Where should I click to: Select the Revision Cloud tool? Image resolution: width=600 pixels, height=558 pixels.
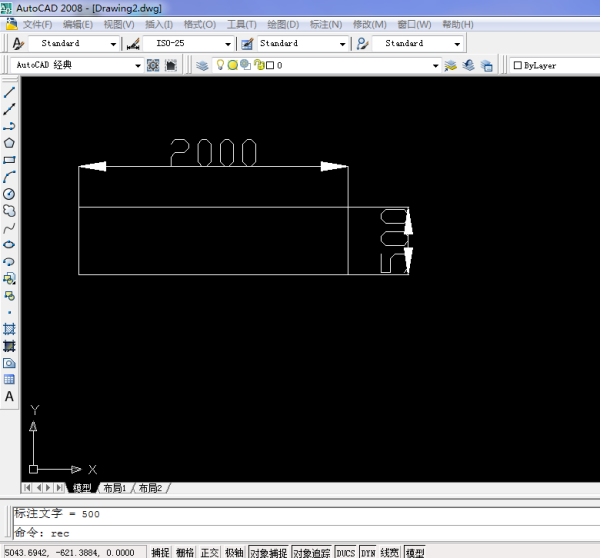(9, 210)
